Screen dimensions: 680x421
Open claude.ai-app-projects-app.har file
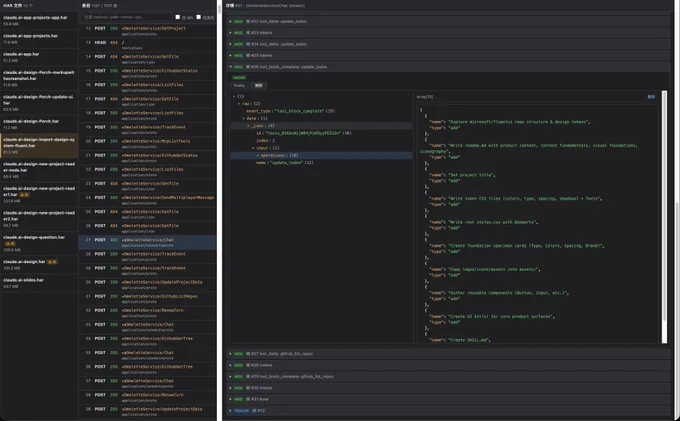click(x=39, y=20)
